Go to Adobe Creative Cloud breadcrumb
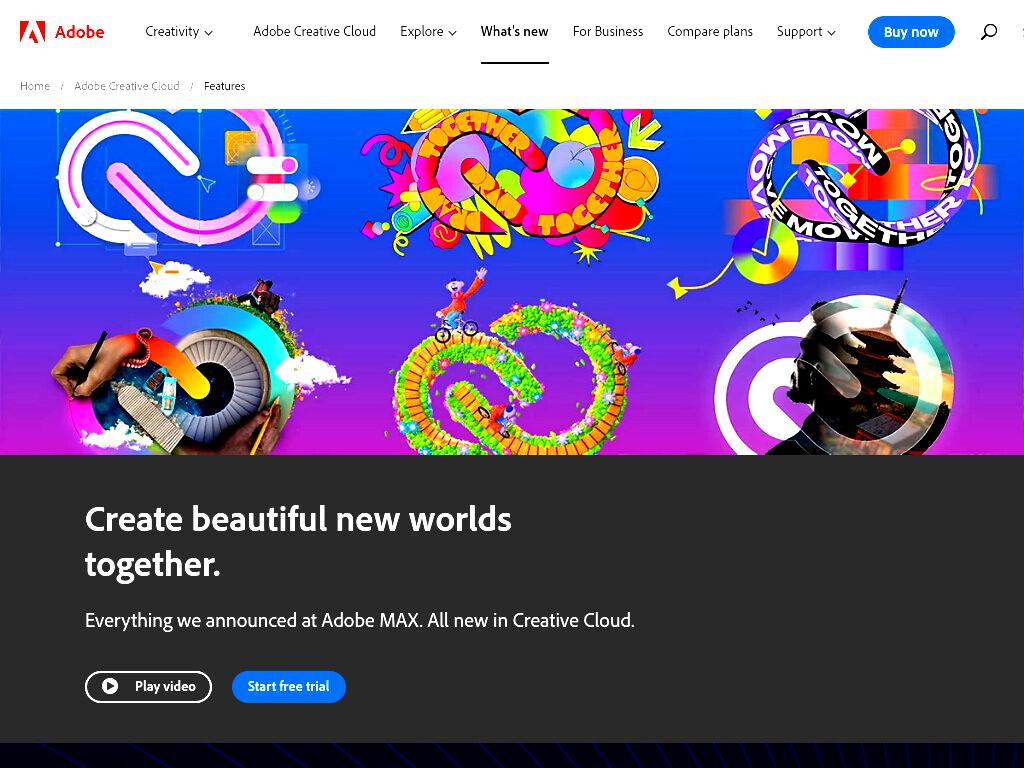Image resolution: width=1024 pixels, height=768 pixels. click(127, 86)
